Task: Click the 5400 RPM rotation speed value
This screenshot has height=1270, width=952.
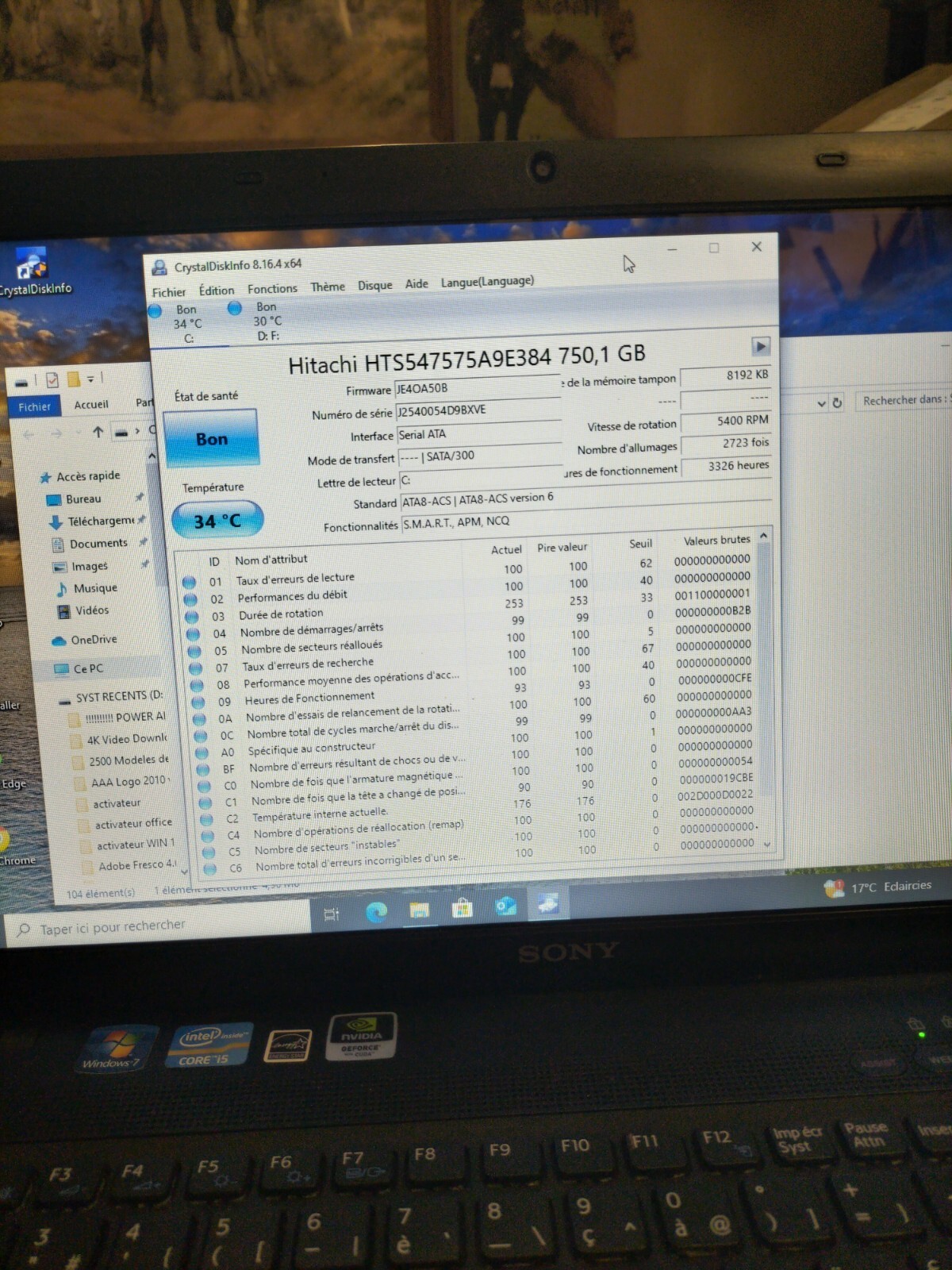Action: (726, 420)
